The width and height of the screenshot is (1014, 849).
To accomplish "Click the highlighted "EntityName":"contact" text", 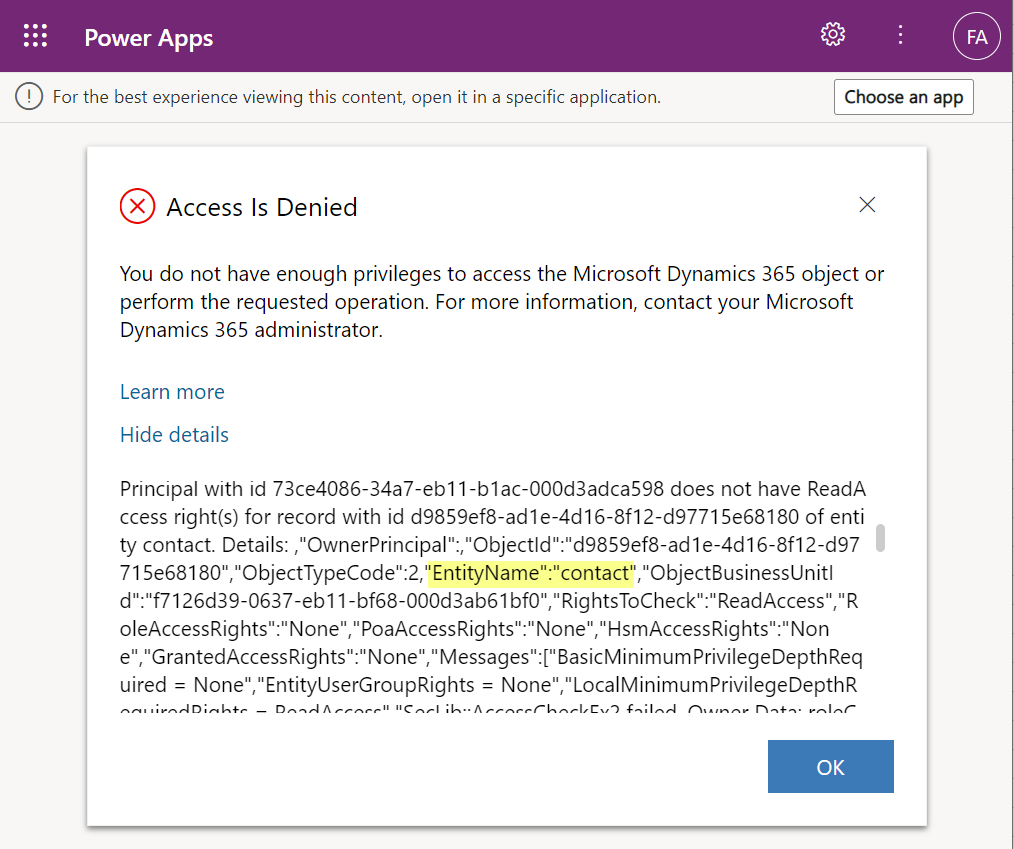I will [530, 573].
